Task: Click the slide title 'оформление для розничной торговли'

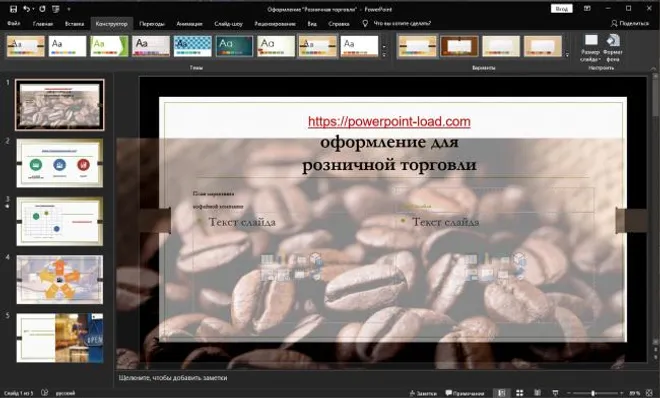Action: pyautogui.click(x=389, y=154)
